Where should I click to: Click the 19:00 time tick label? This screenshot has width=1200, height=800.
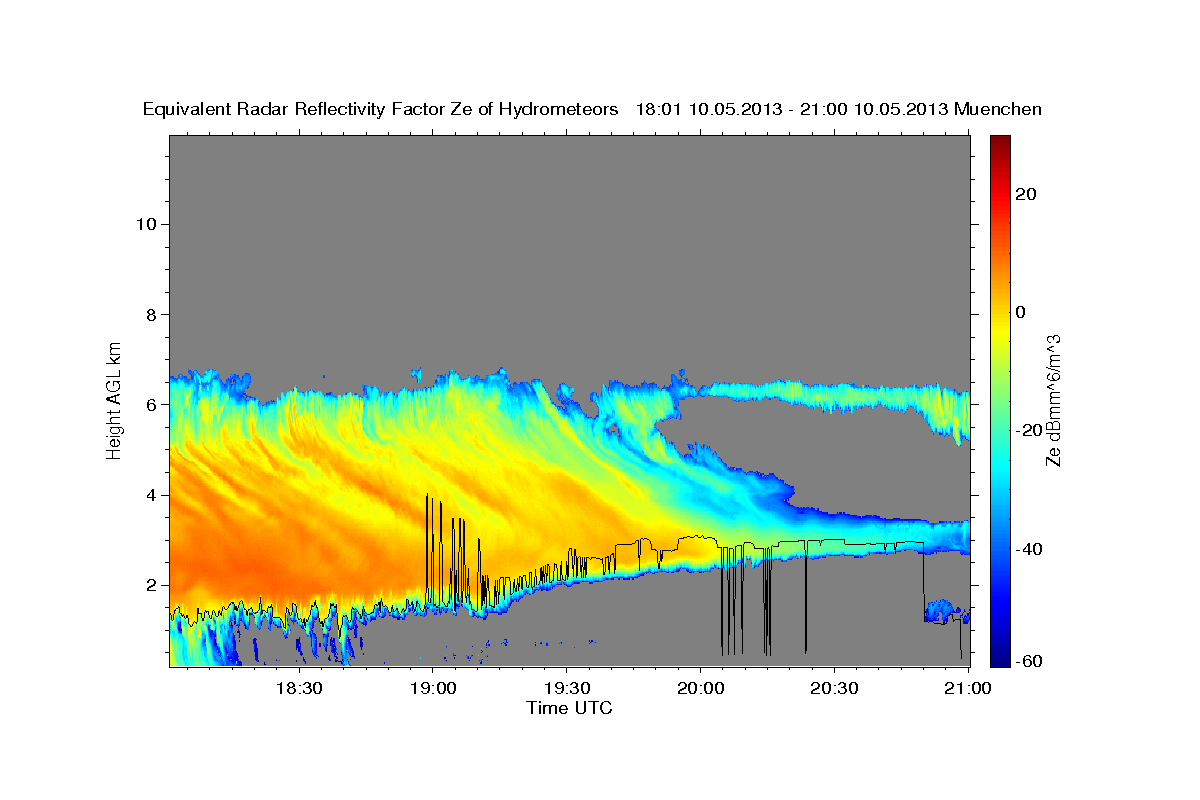432,688
